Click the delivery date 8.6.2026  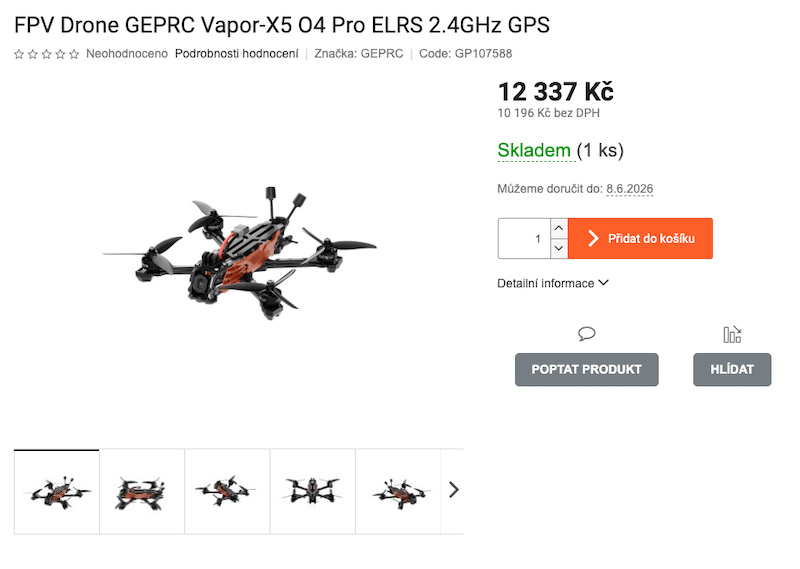(x=629, y=189)
